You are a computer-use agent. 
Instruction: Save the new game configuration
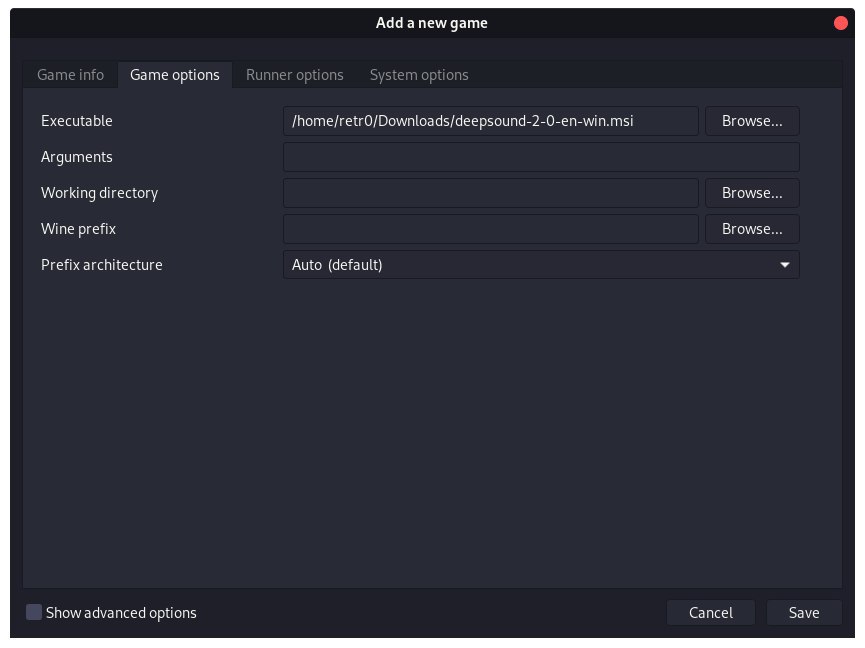click(x=804, y=613)
